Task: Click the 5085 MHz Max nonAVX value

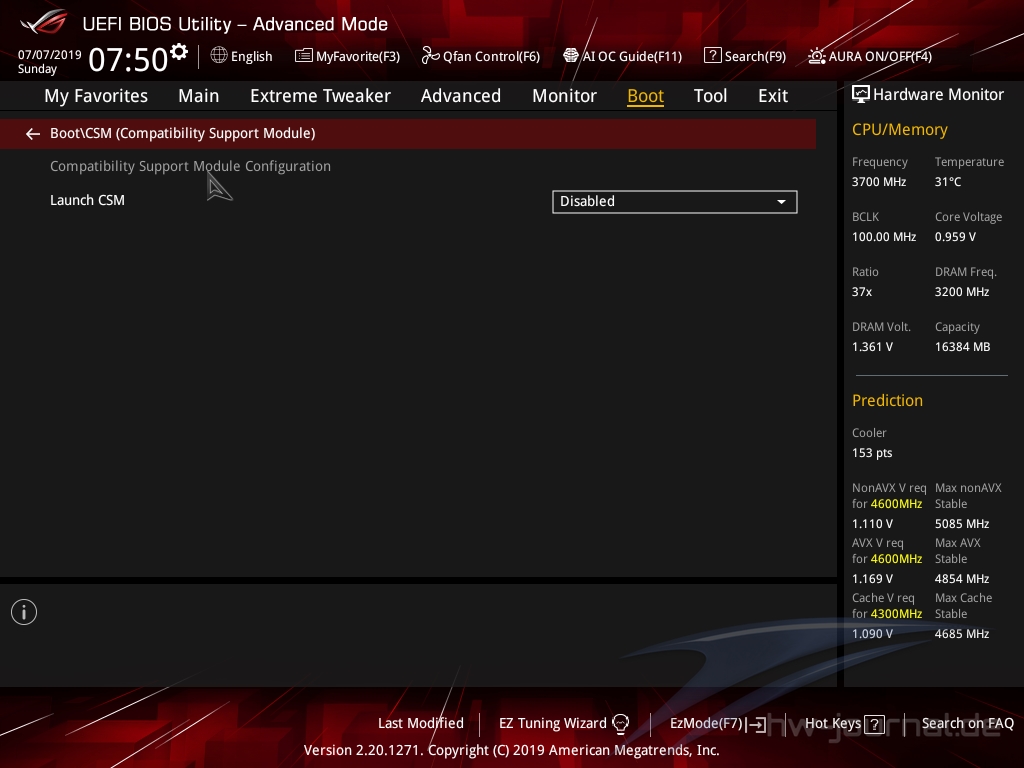Action: coord(961,524)
